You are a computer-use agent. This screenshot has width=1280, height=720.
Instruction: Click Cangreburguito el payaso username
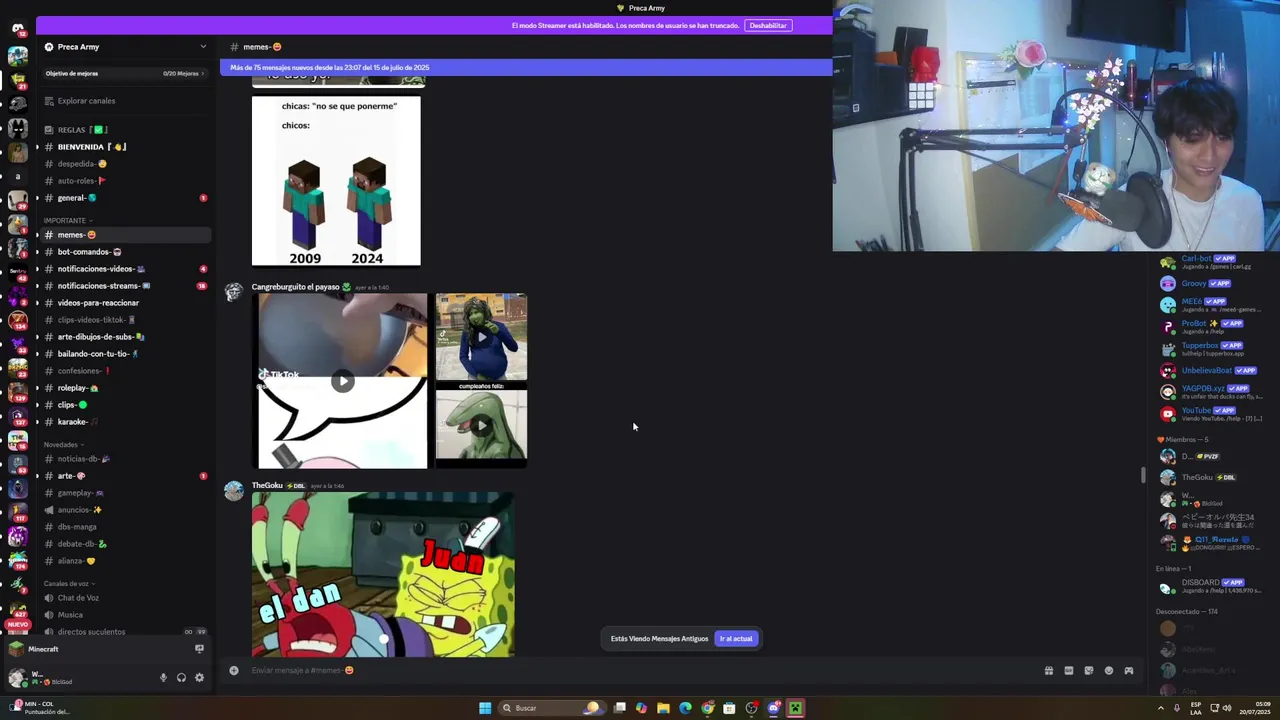(x=295, y=287)
